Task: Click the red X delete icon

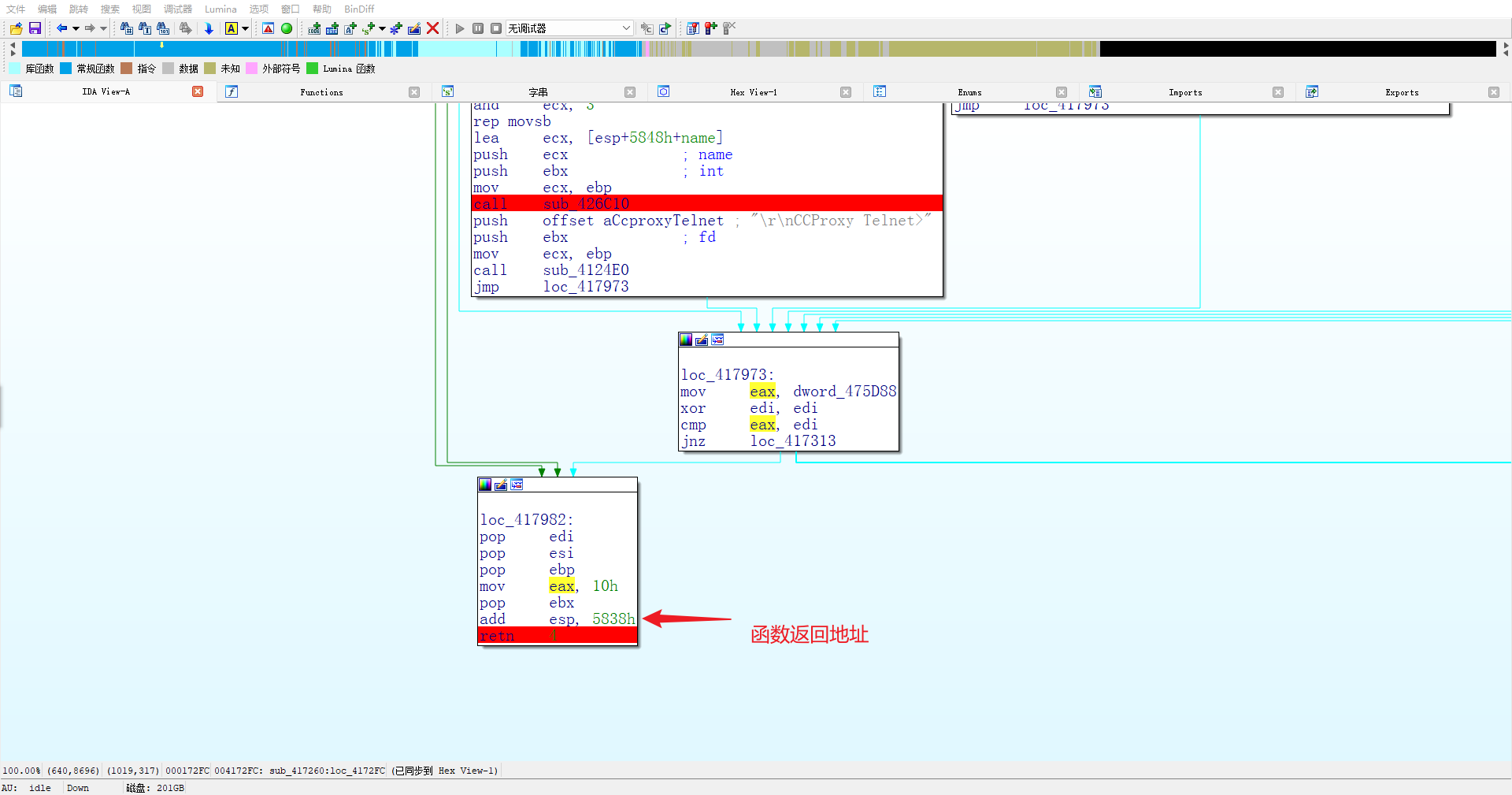Action: point(432,28)
